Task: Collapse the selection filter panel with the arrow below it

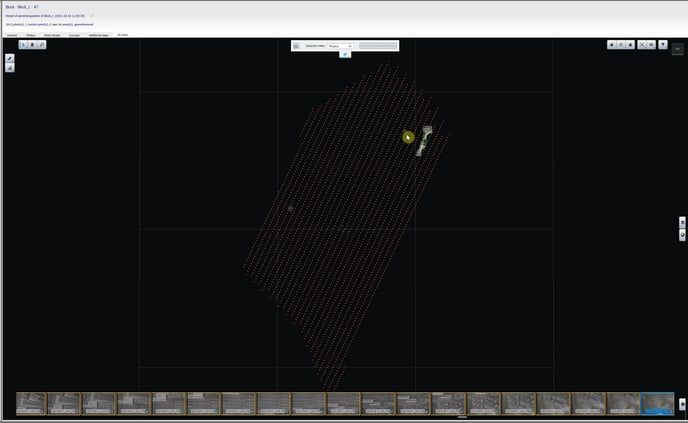Action: [x=345, y=54]
